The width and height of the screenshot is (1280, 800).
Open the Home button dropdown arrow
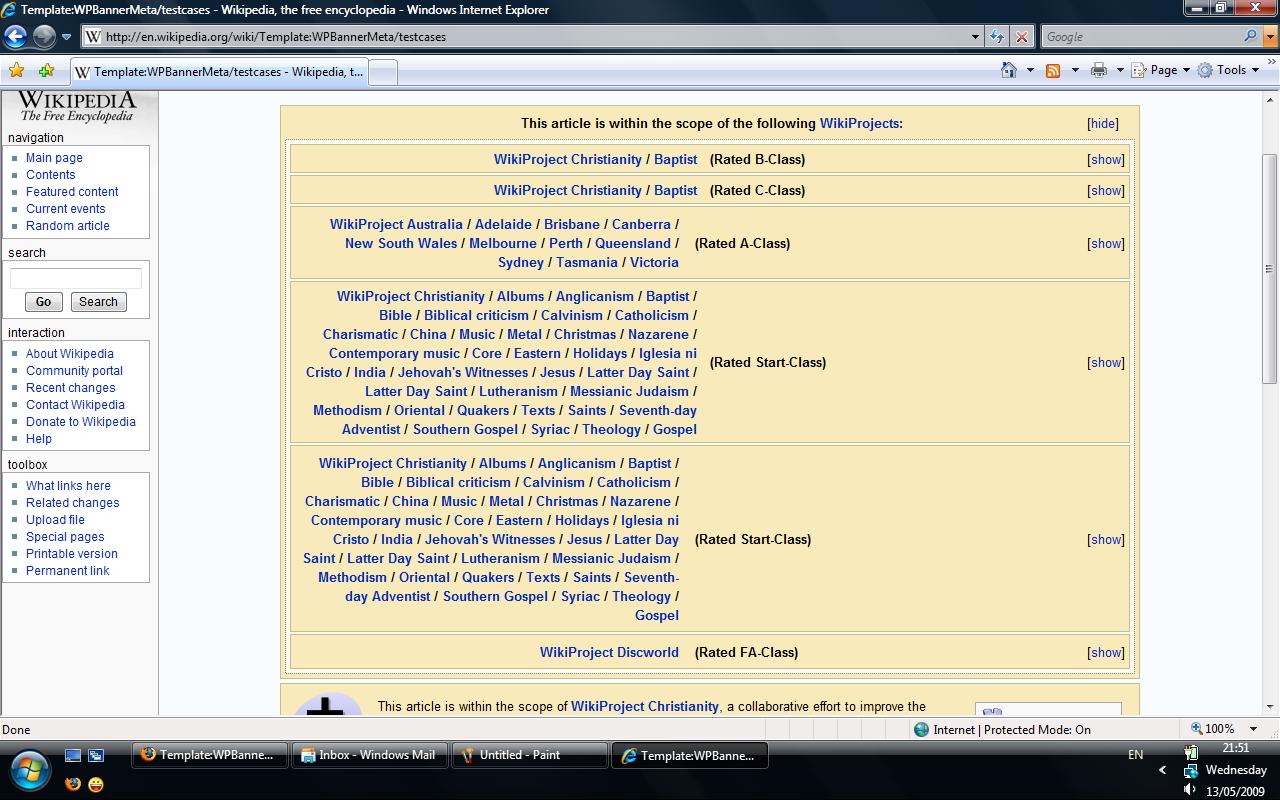tap(1030, 70)
